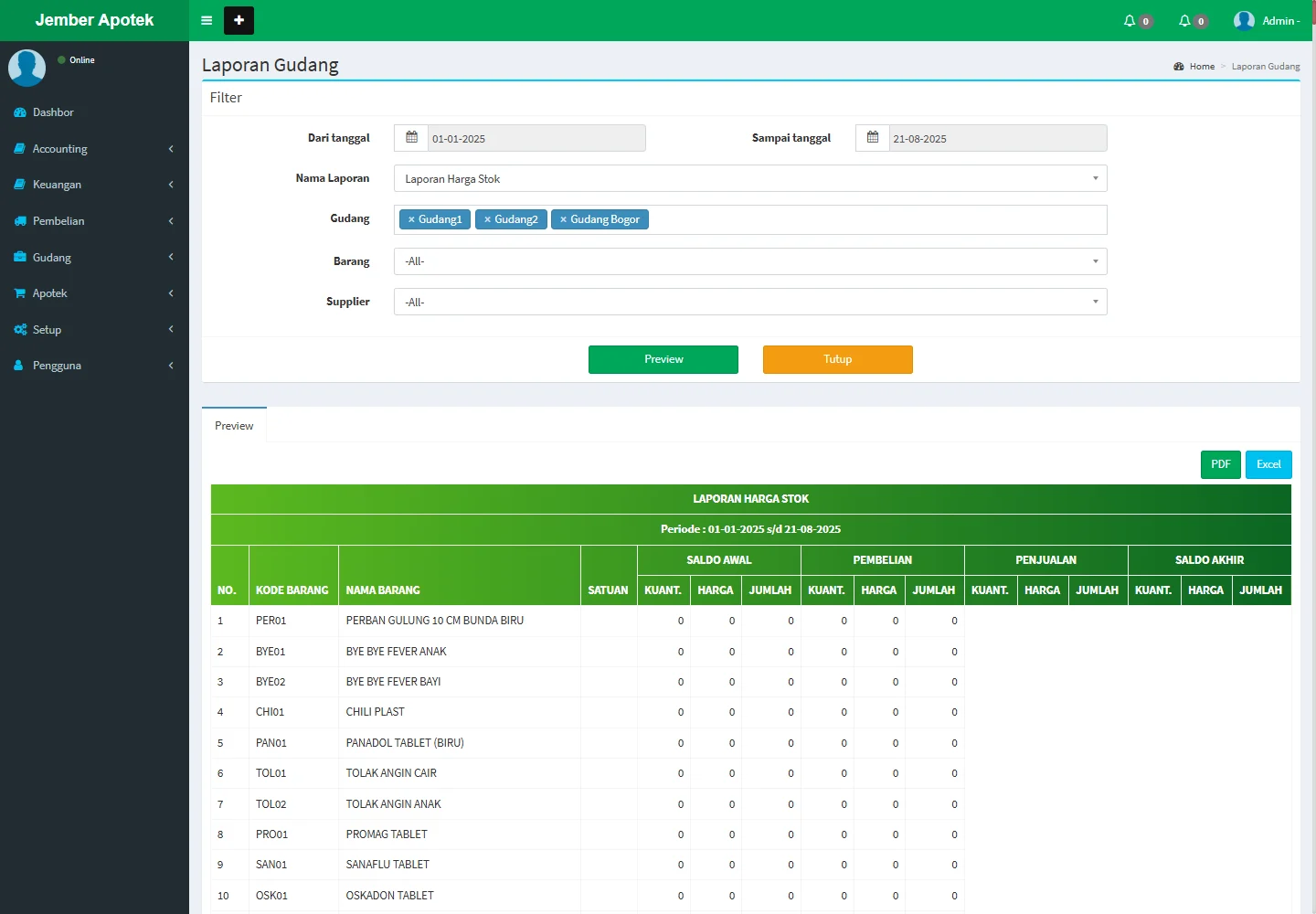Remove the Gudang Bogor tag
Screen dimensions: 1316x914
(563, 219)
